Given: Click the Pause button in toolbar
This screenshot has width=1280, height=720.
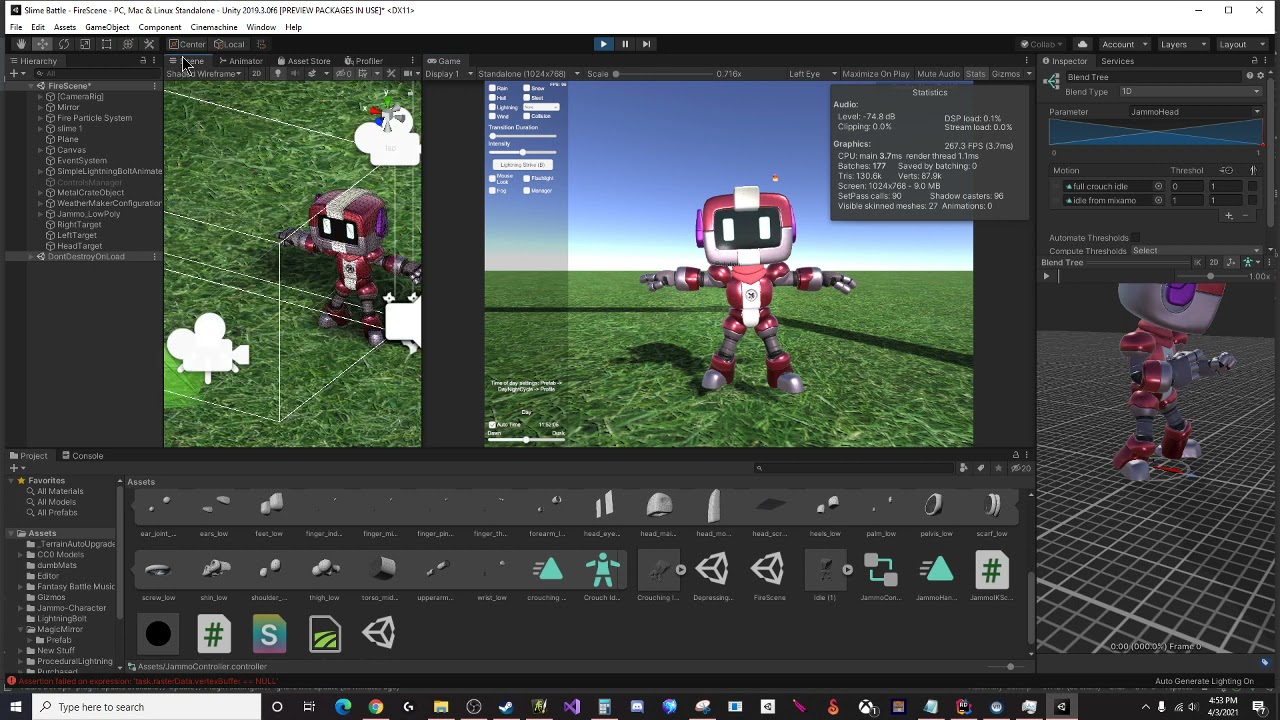Looking at the screenshot, I should click(x=625, y=44).
